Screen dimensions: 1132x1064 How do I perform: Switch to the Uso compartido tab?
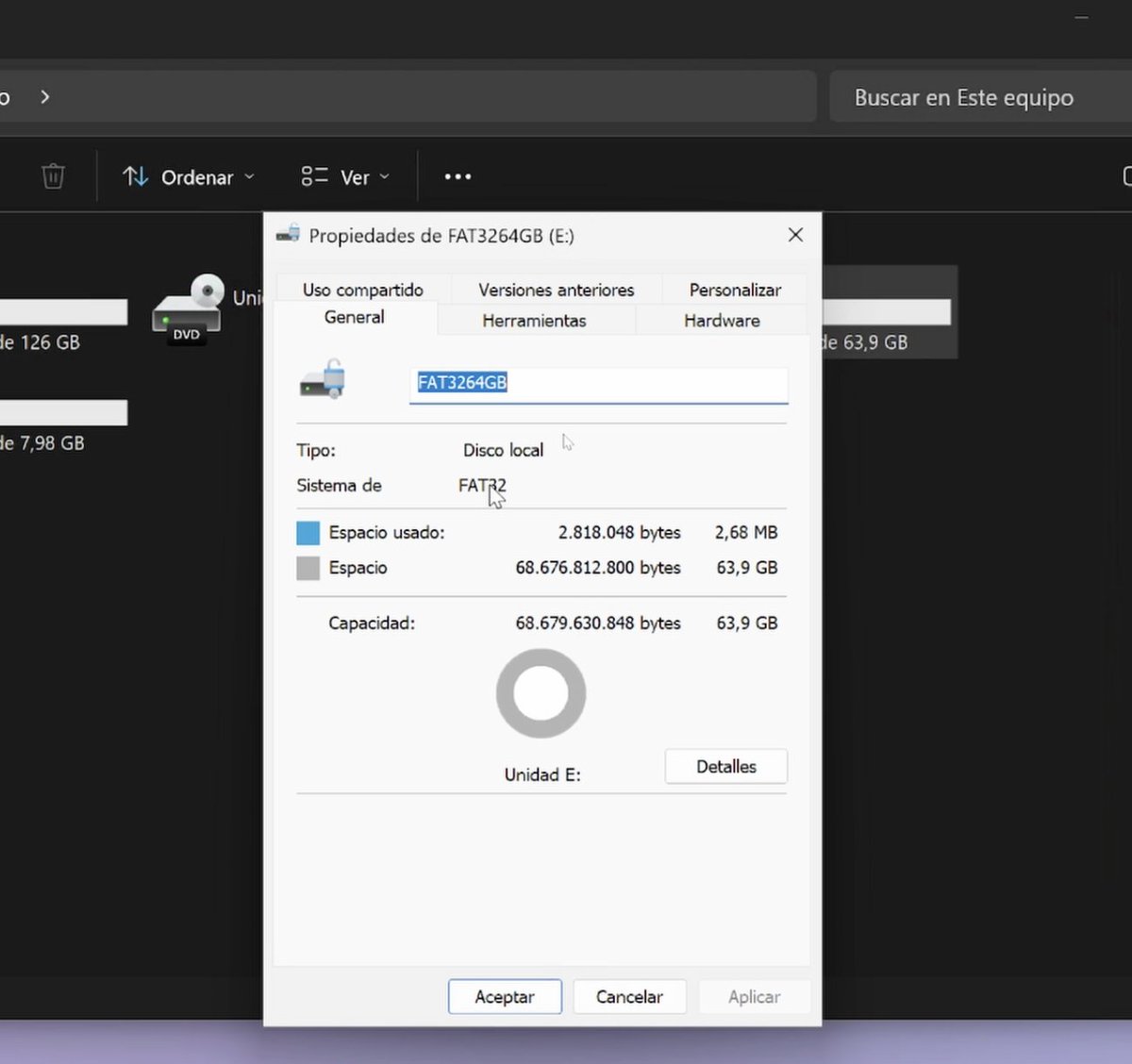coord(362,290)
